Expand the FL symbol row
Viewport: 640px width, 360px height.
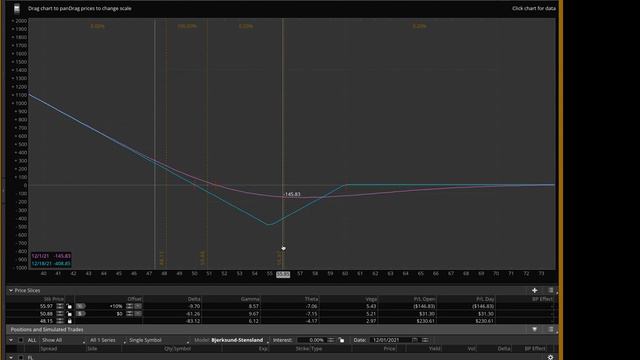[11, 358]
